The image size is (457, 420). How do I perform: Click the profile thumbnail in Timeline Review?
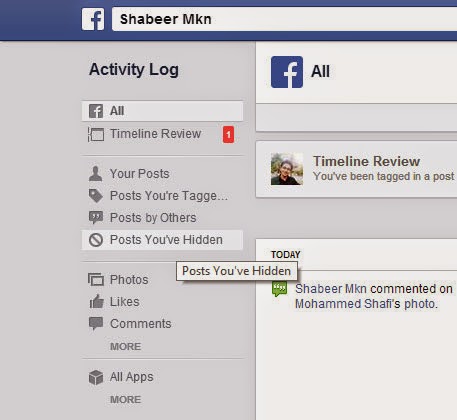point(287,169)
